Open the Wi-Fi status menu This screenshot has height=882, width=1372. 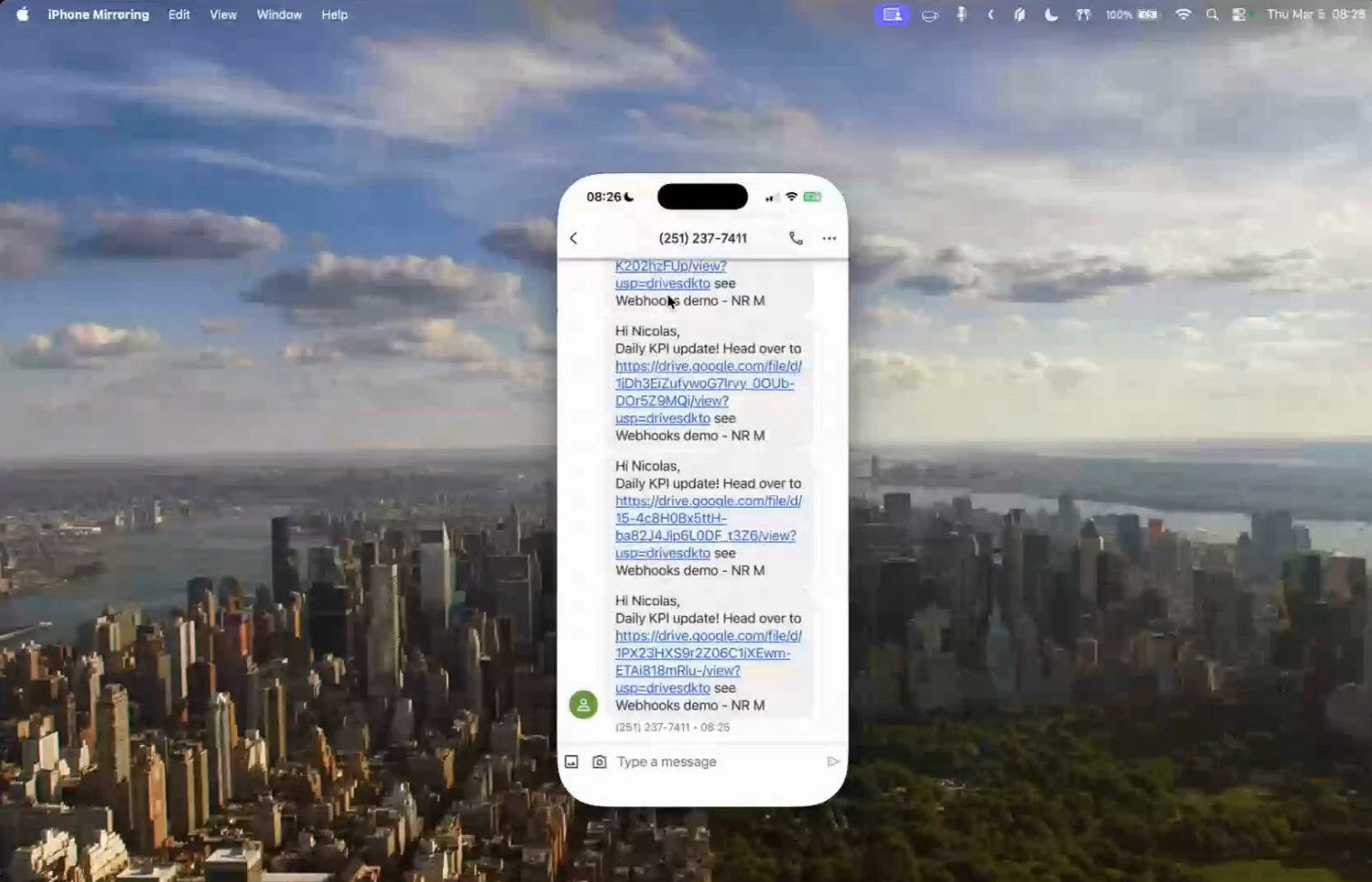click(x=1183, y=14)
